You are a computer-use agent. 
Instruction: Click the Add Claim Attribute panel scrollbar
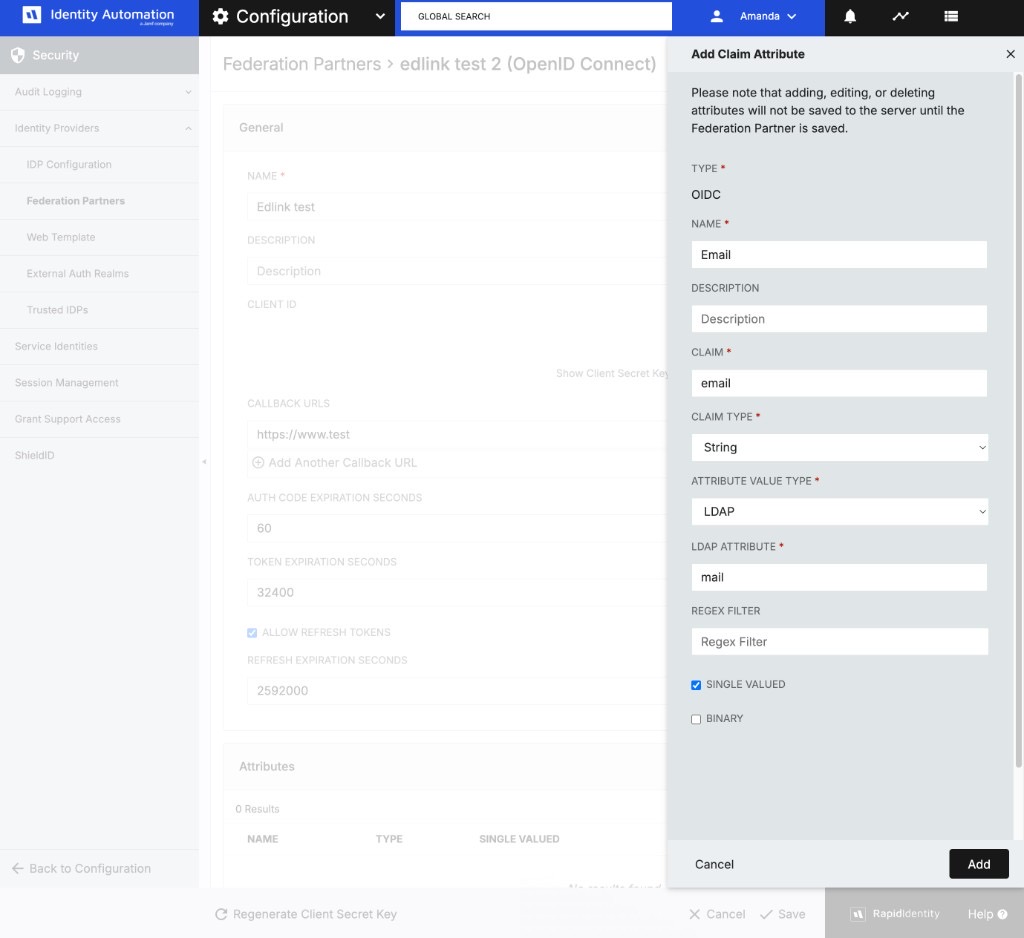[x=1018, y=421]
